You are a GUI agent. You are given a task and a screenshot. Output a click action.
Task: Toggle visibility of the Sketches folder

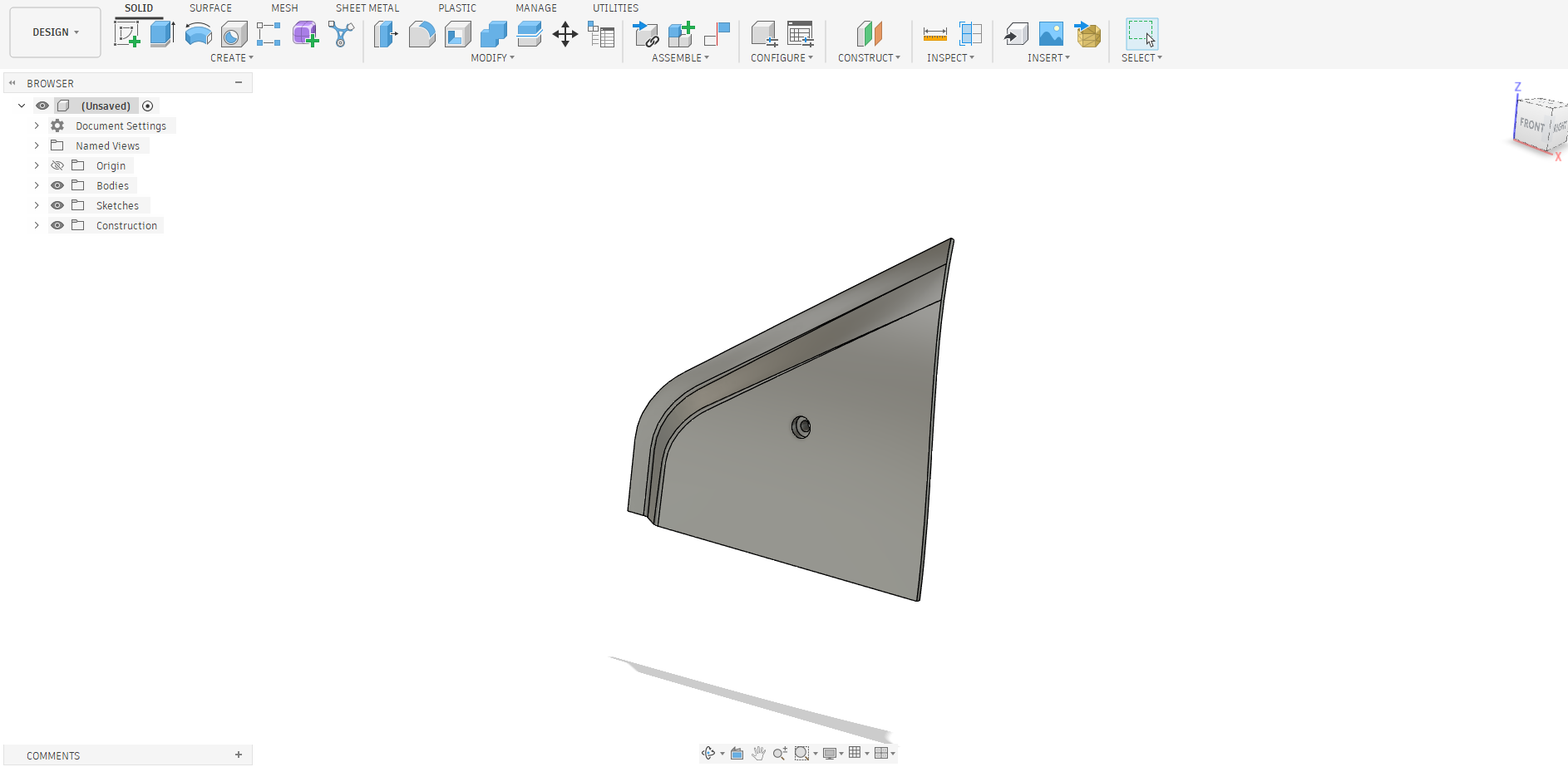(x=57, y=205)
